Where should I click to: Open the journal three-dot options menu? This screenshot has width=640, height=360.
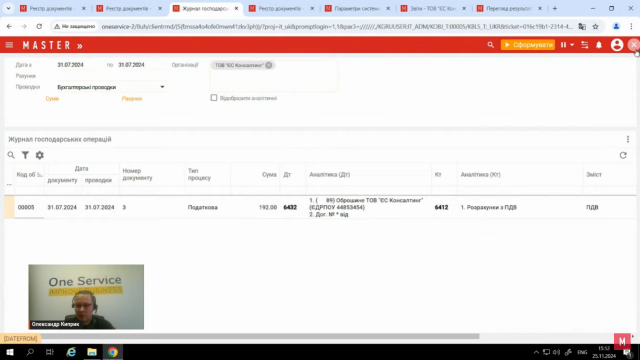628,140
